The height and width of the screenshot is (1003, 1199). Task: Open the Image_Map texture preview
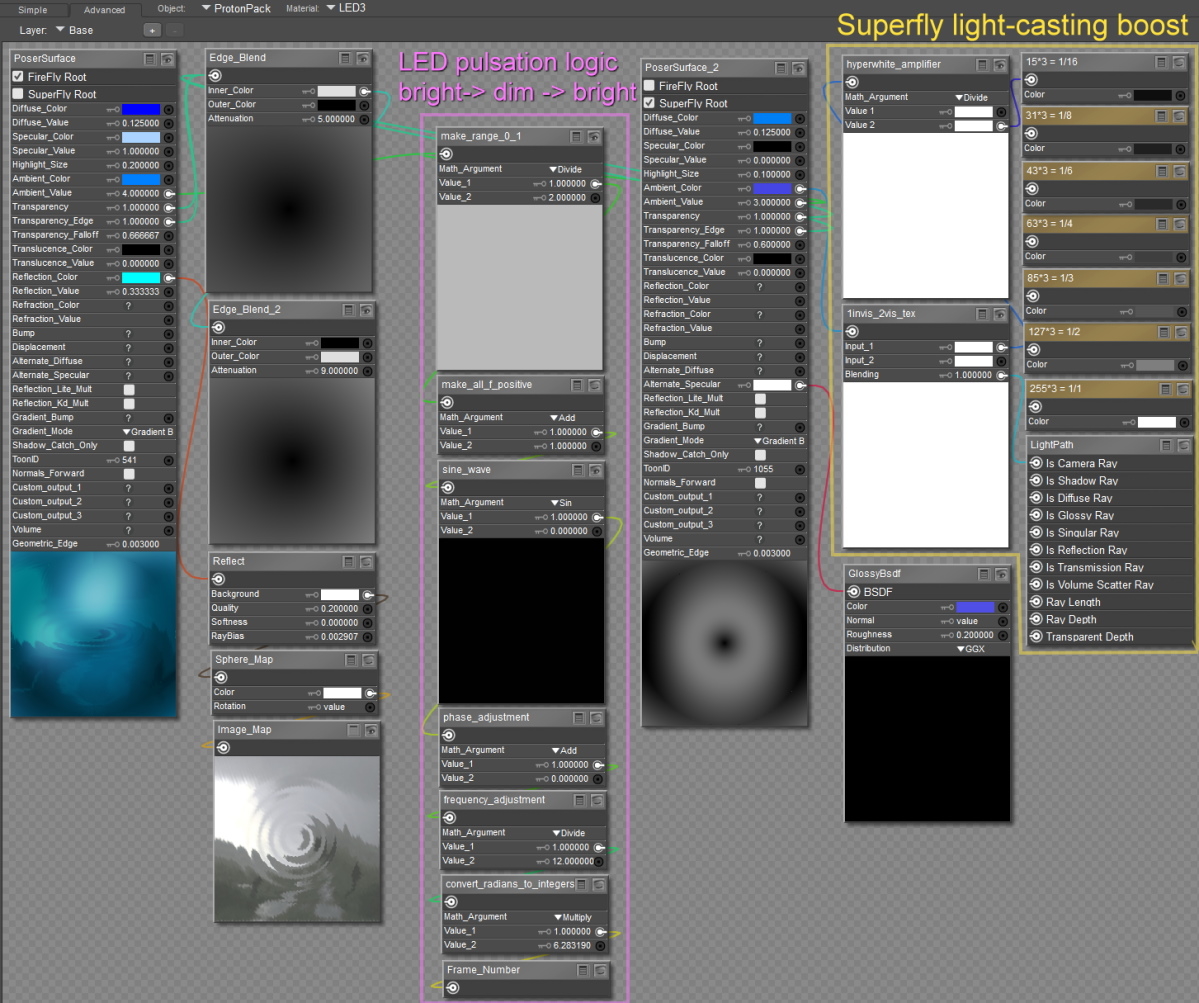(x=297, y=839)
